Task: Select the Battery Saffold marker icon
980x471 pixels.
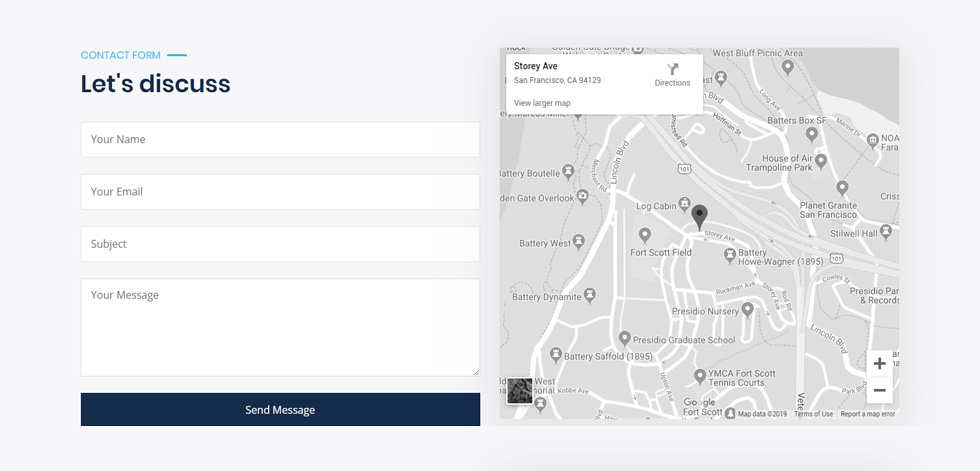Action: [555, 355]
